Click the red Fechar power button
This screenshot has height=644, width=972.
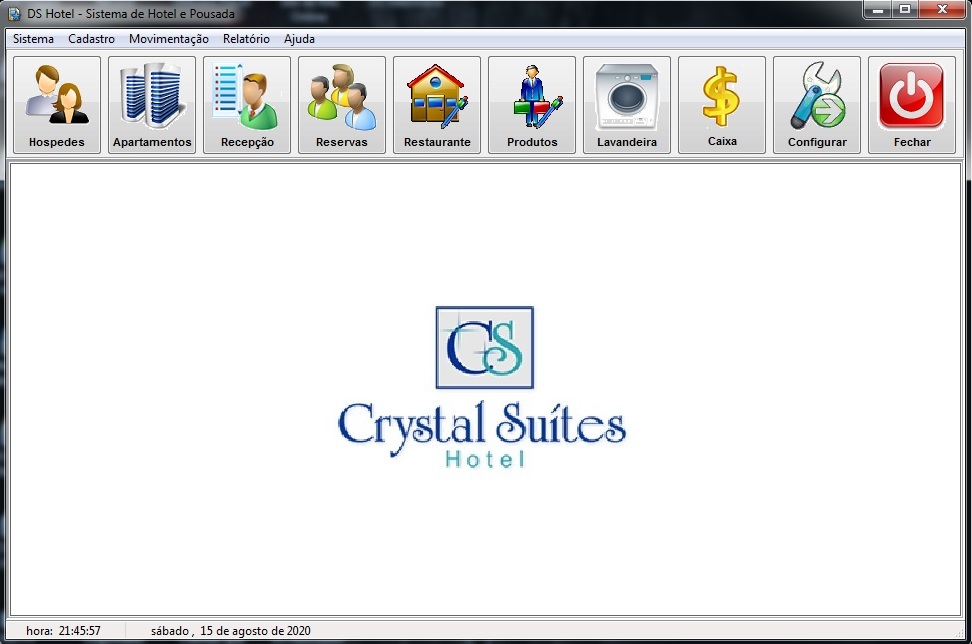click(x=912, y=105)
